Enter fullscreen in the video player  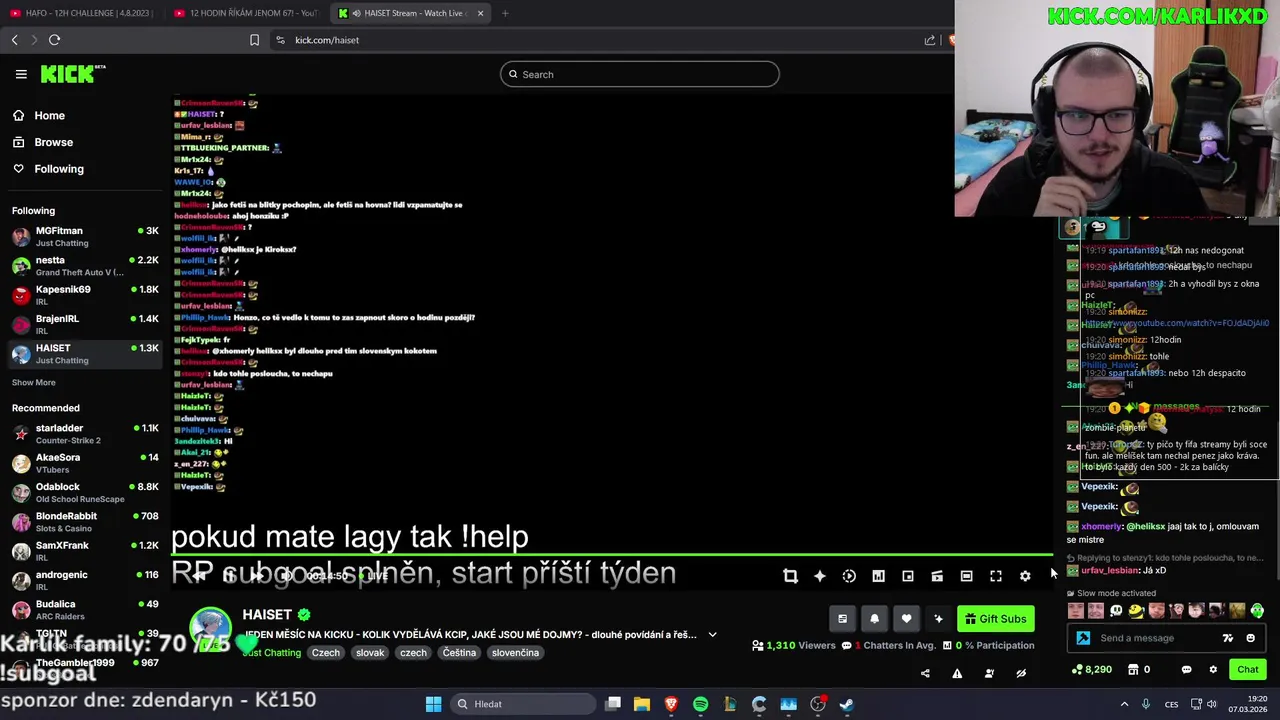coord(996,576)
